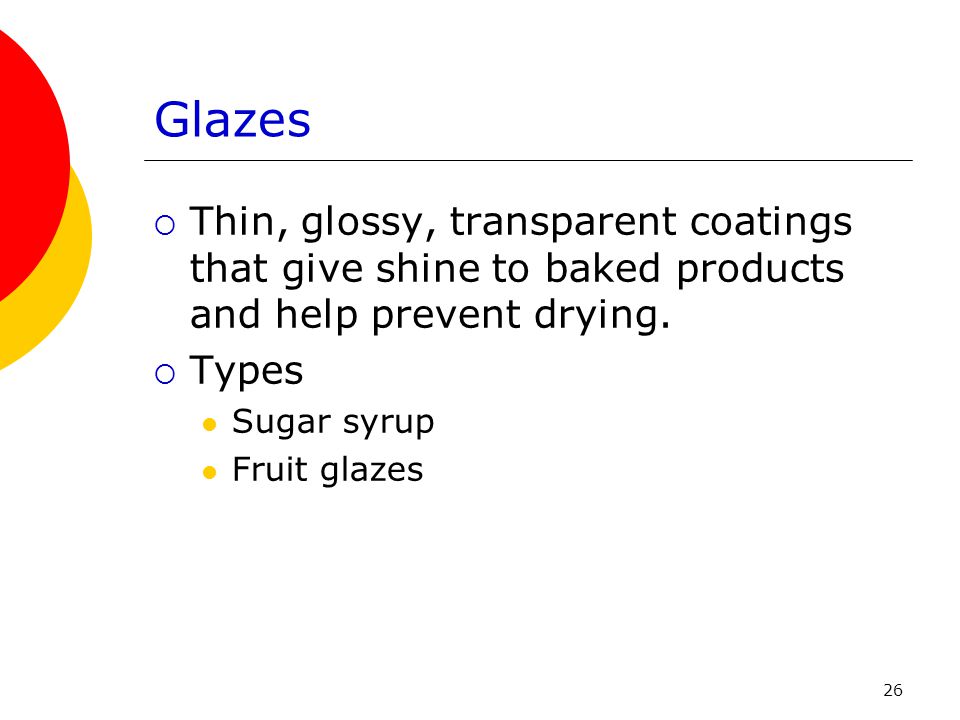Click the blue "Glazes" slide title
The image size is (960, 720).
pos(232,119)
